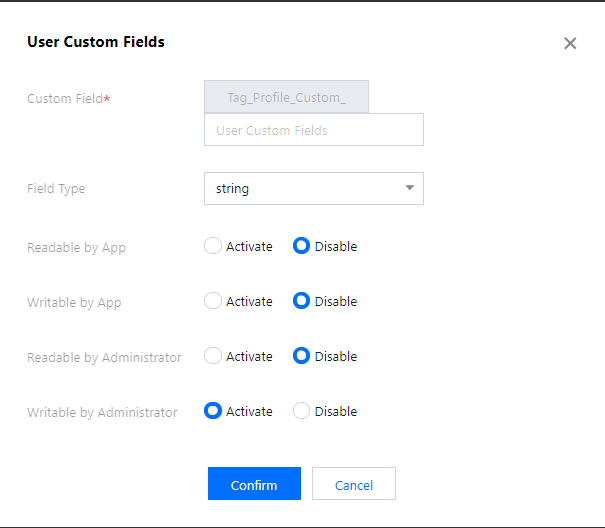Cancel the custom field dialog
The image size is (605, 528).
(354, 484)
